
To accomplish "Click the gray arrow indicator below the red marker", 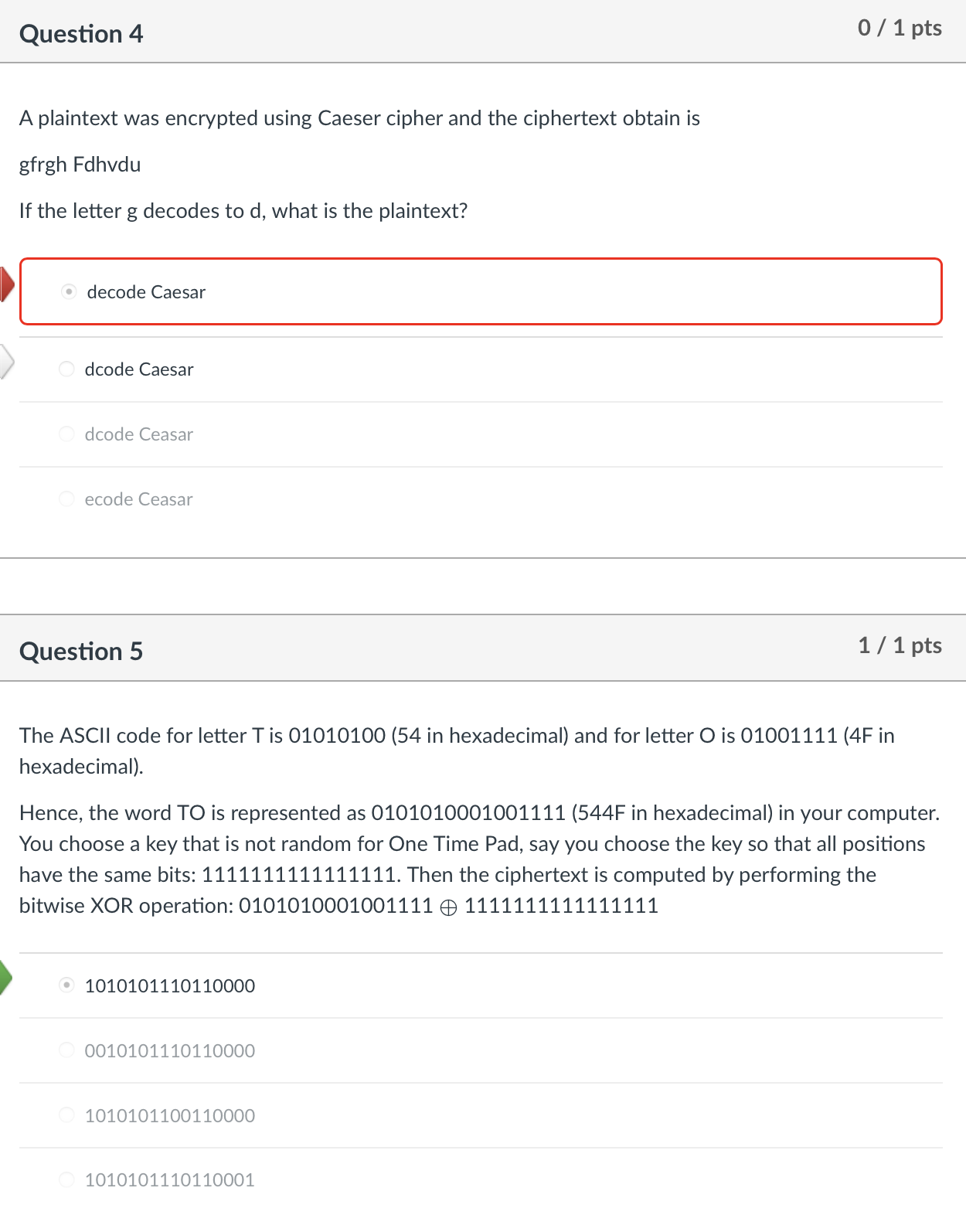I will (5, 361).
